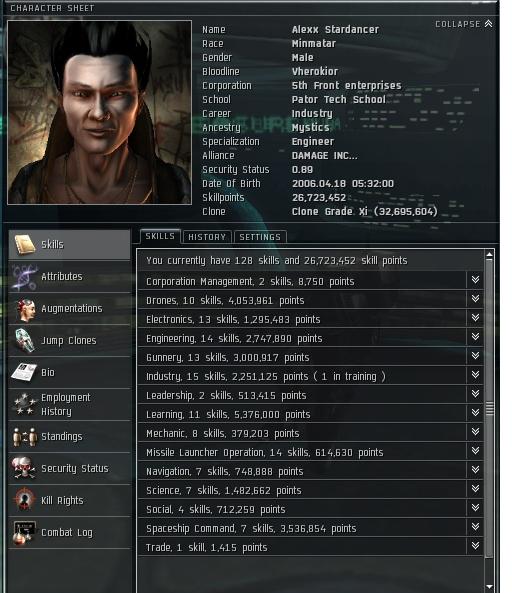This screenshot has height=593, width=512.
Task: Open the Standings figures icon
Action: (25, 437)
